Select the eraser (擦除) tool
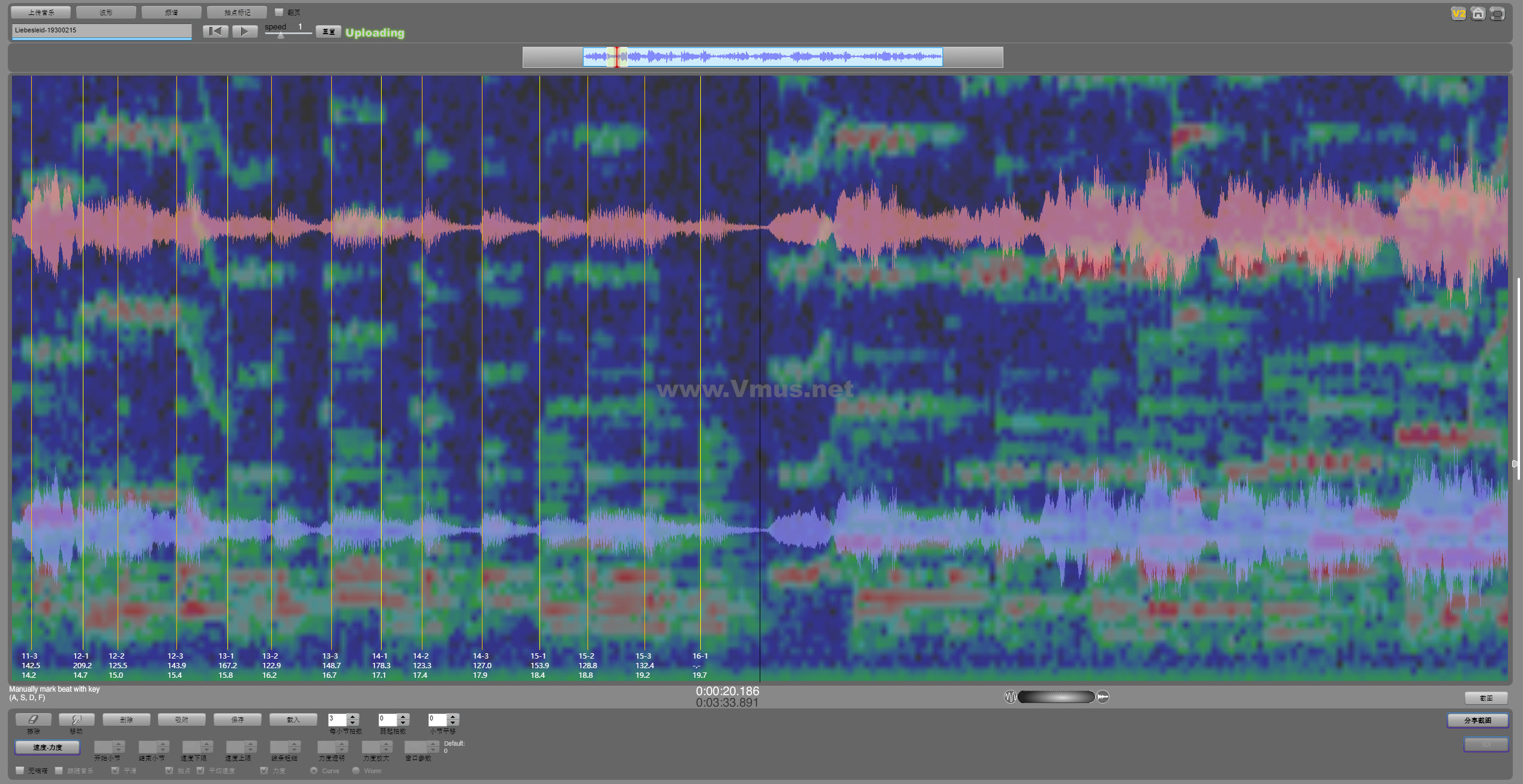 [x=34, y=719]
